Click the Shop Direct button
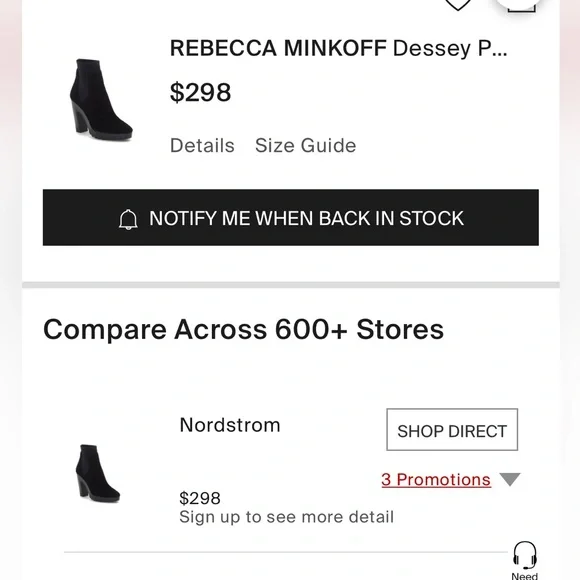The image size is (580, 580). (x=452, y=430)
